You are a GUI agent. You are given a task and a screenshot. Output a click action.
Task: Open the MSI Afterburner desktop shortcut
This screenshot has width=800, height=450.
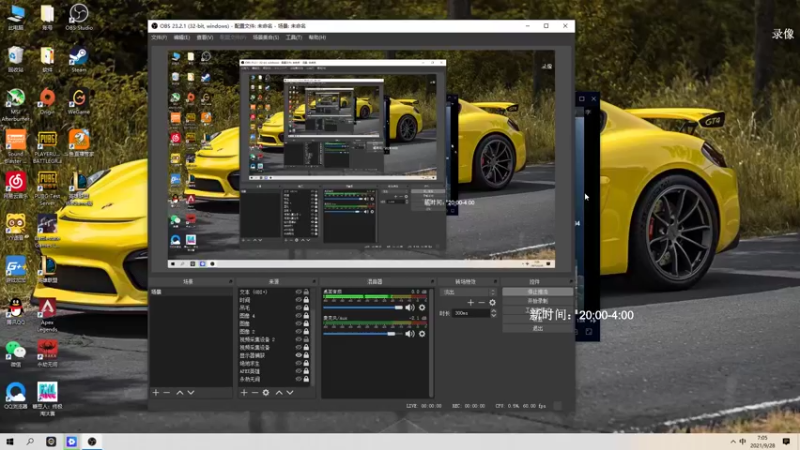click(16, 105)
